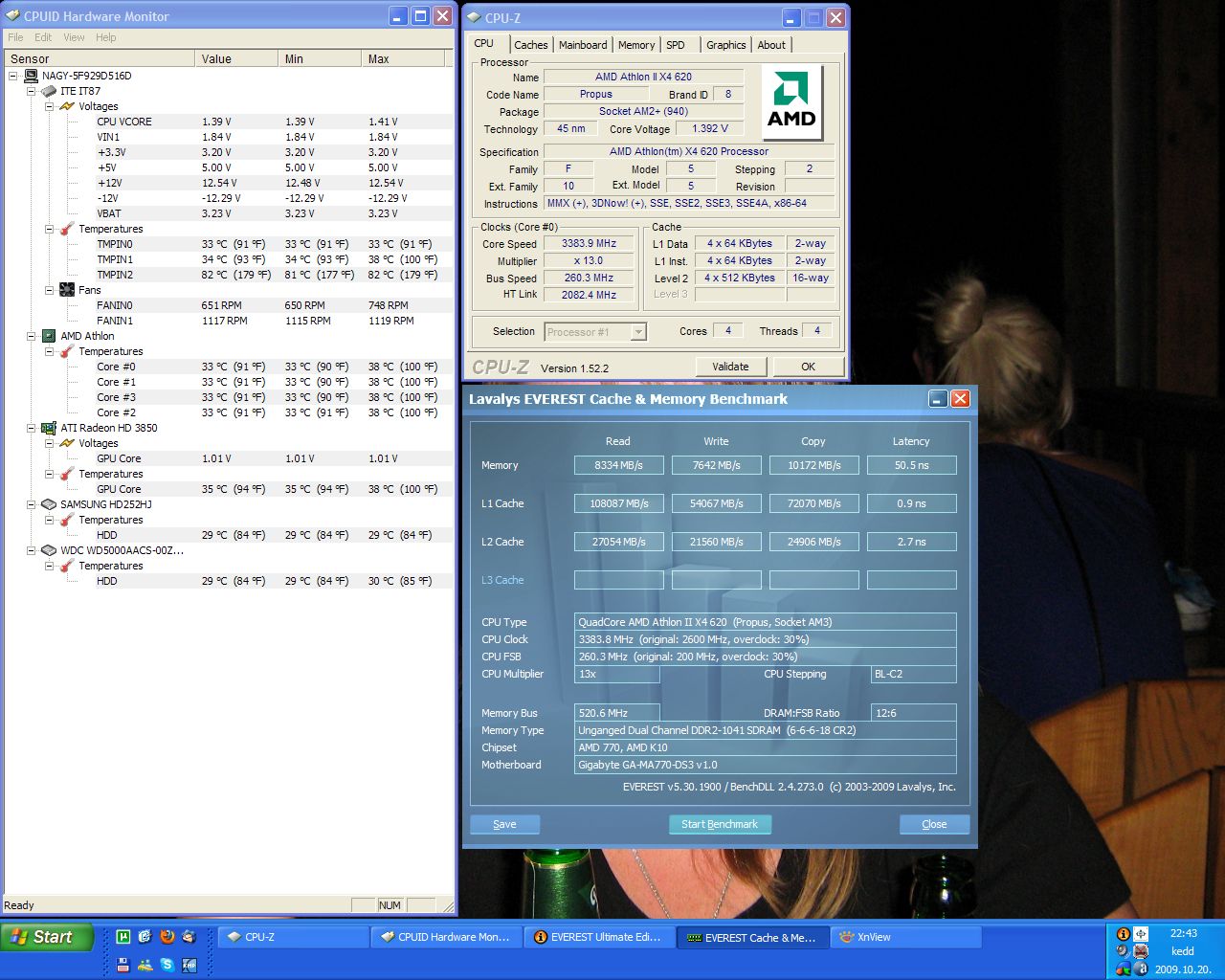The image size is (1225, 980).
Task: Click the ITE IT87 chip icon
Action: coord(49,91)
